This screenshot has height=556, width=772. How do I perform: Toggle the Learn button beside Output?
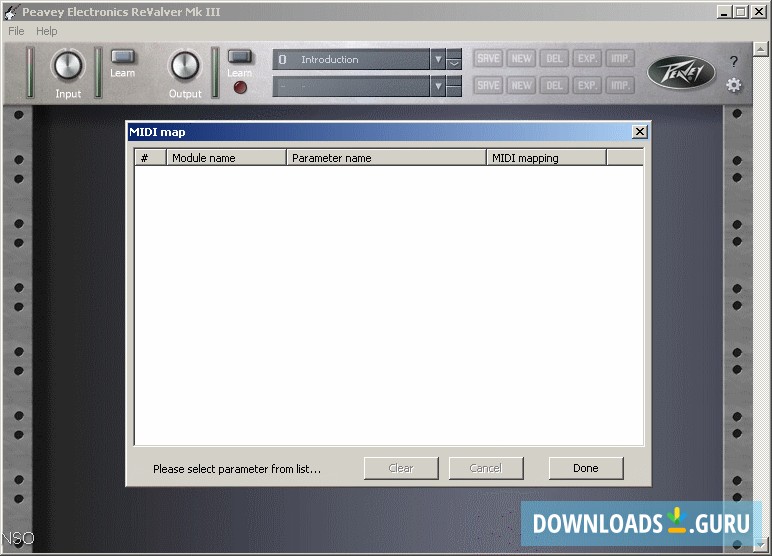tap(240, 57)
